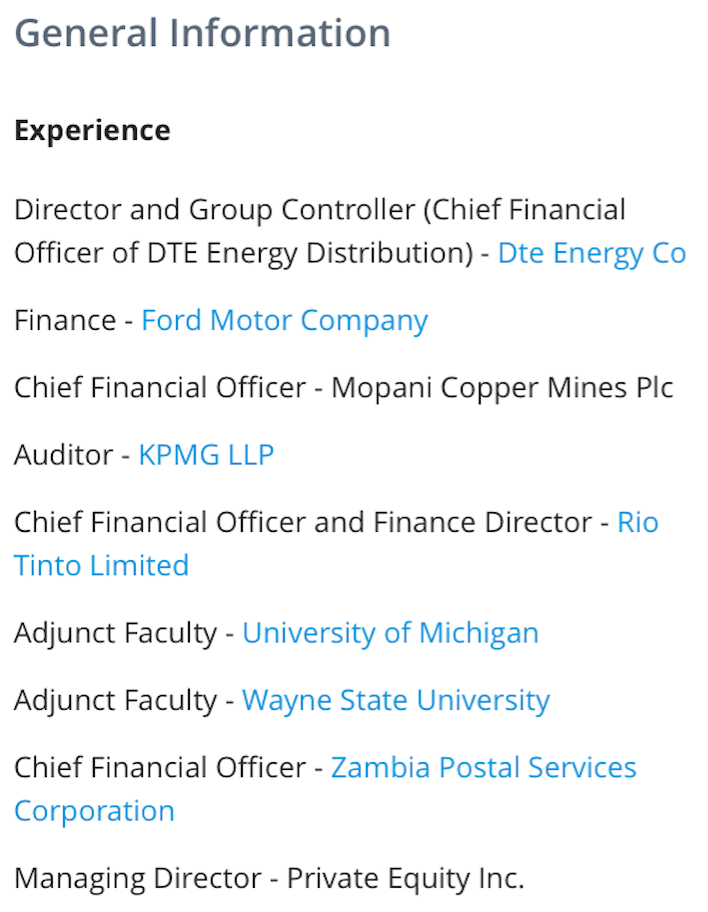Viewport: 708px width, 912px height.
Task: Click the Experience subheading
Action: point(92,130)
